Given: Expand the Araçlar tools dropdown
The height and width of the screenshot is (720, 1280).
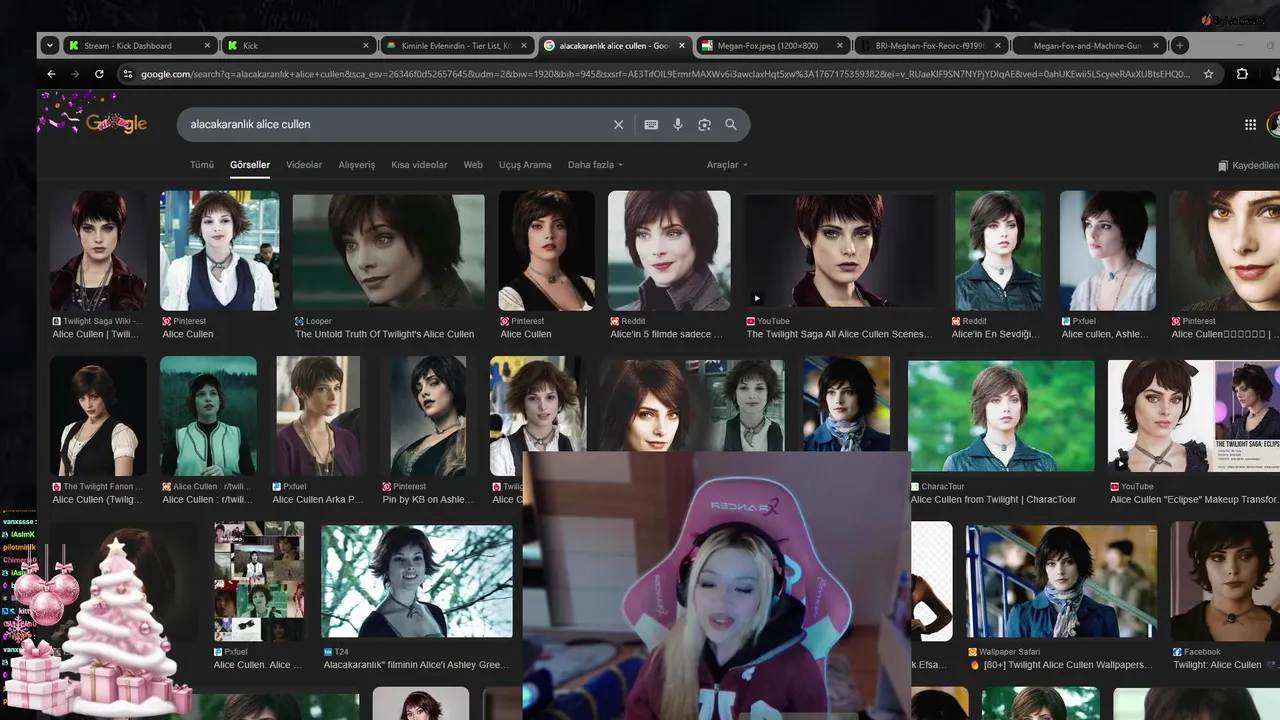Looking at the screenshot, I should (727, 165).
